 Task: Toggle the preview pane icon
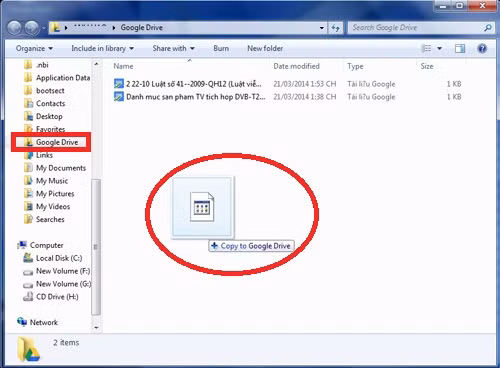click(460, 49)
